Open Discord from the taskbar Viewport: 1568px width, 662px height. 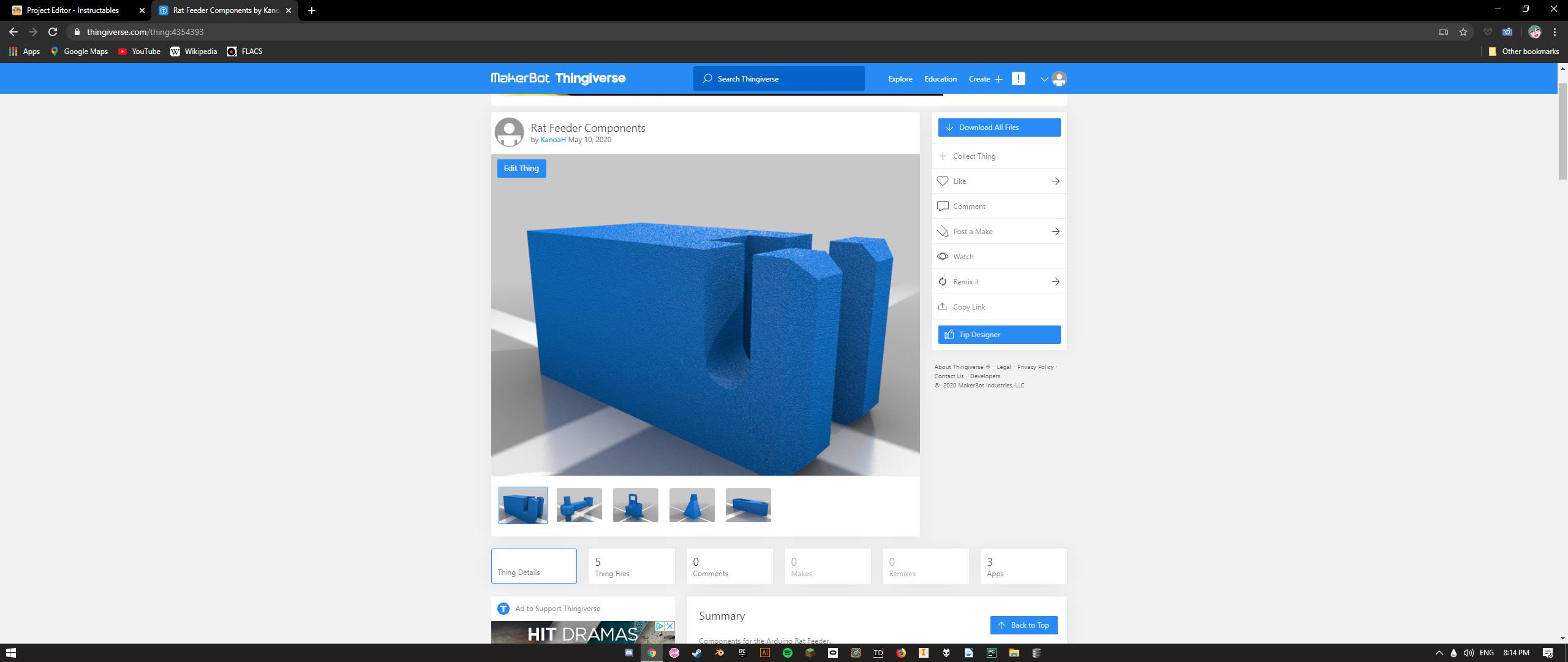[629, 653]
